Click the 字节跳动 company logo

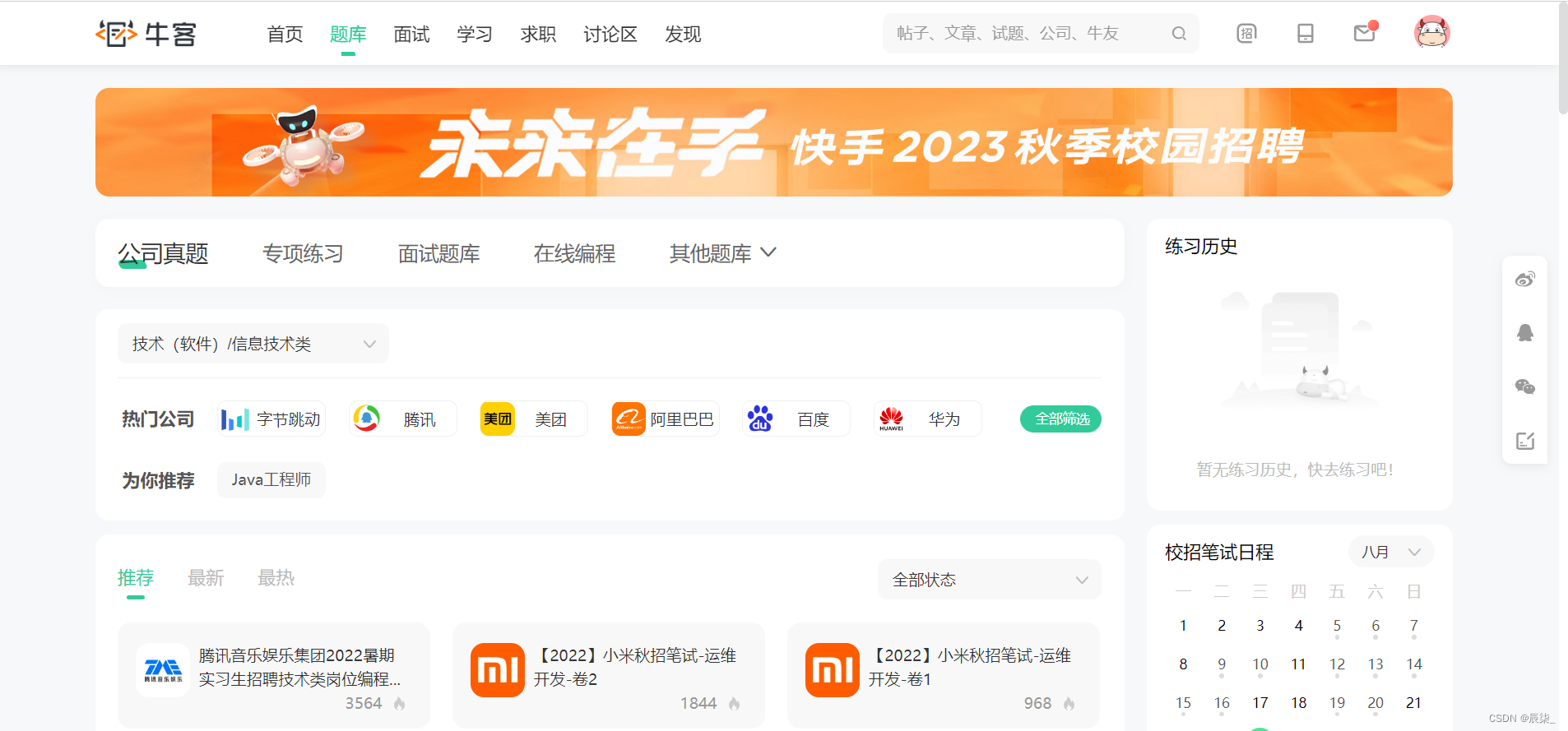[x=234, y=419]
